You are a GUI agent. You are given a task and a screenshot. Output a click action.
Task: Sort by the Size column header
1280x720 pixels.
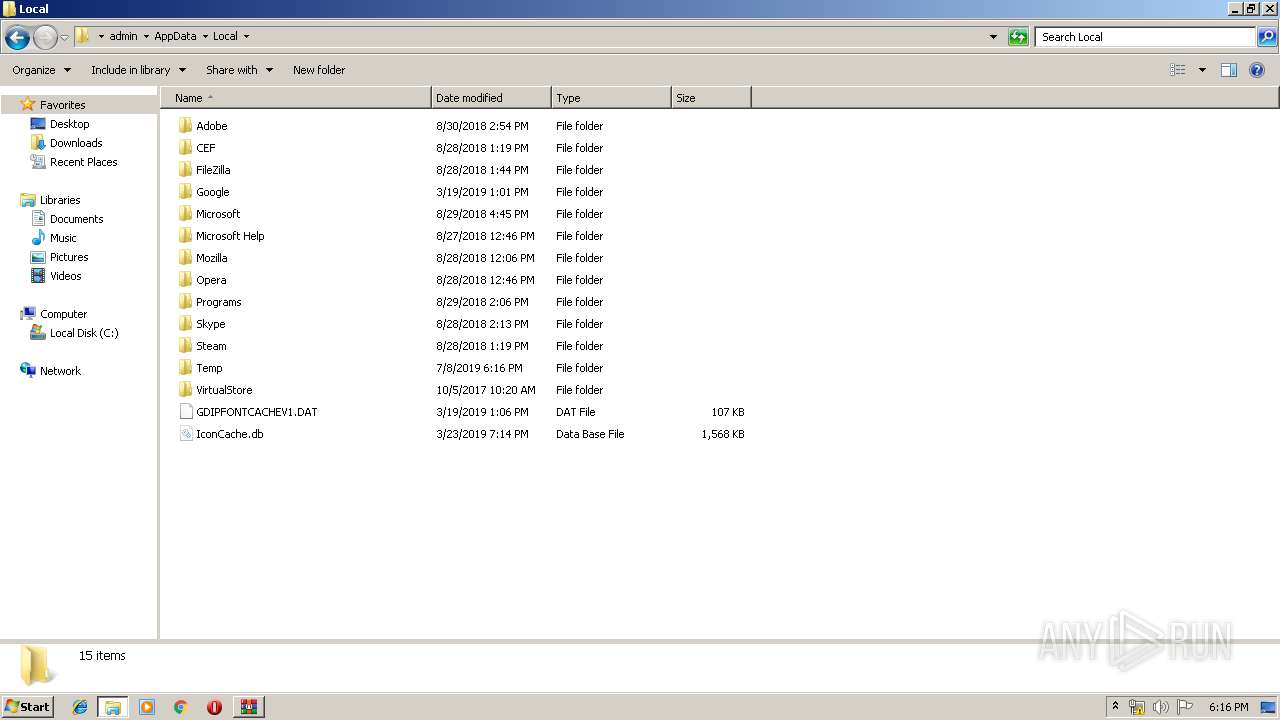click(x=711, y=98)
